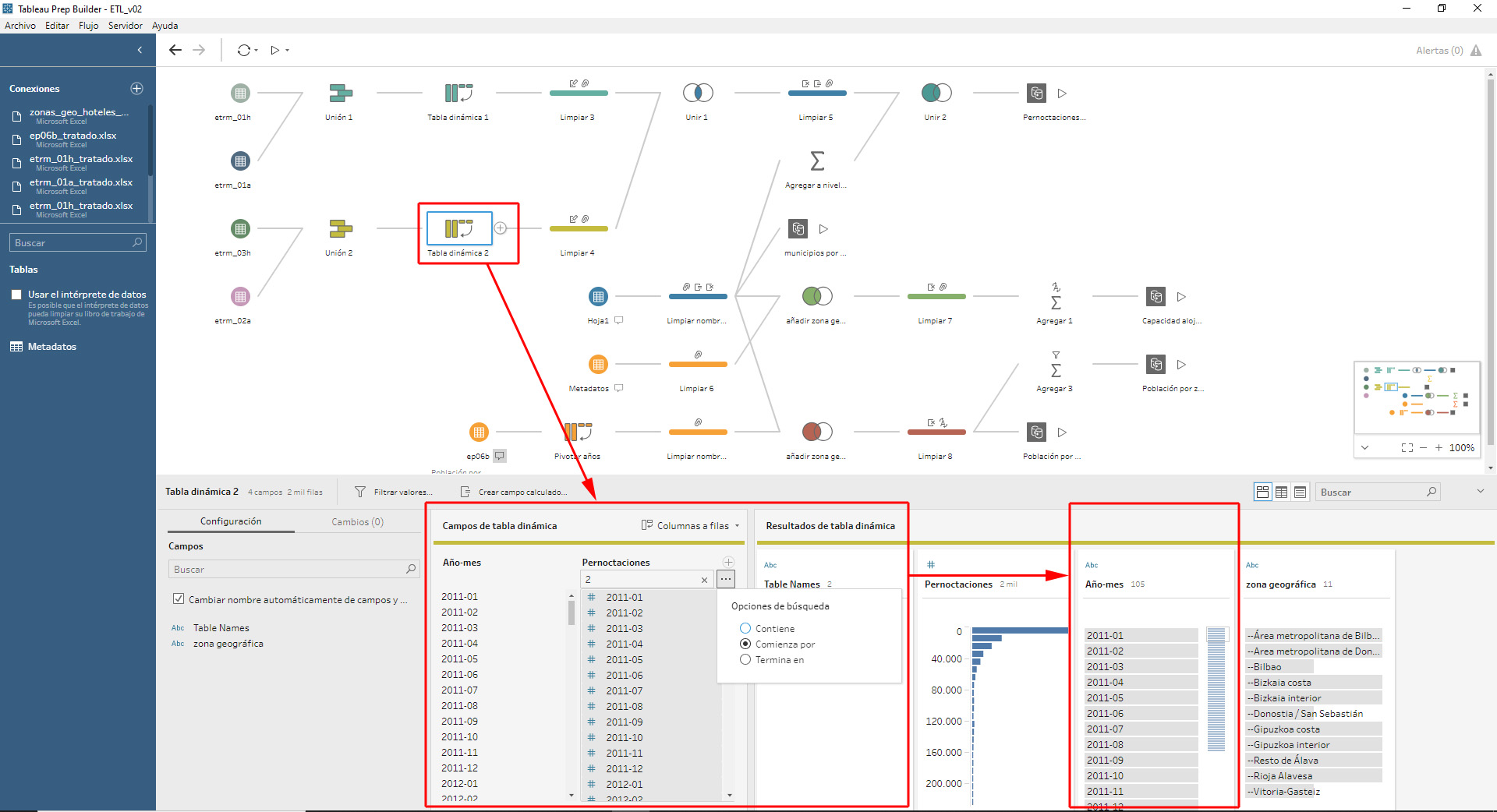Click the Tabla dinámica 2 pivot step icon

pos(458,228)
